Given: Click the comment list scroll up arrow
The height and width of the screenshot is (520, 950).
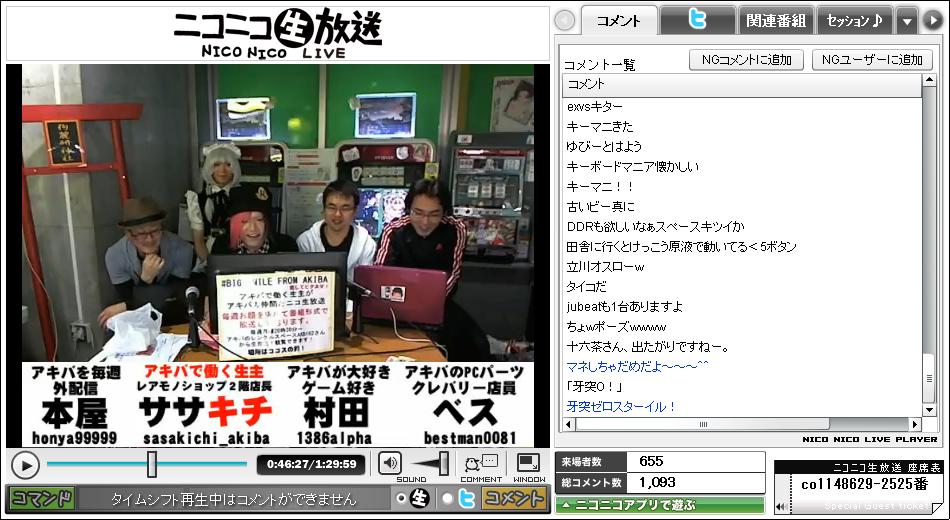Looking at the screenshot, I should [x=929, y=81].
